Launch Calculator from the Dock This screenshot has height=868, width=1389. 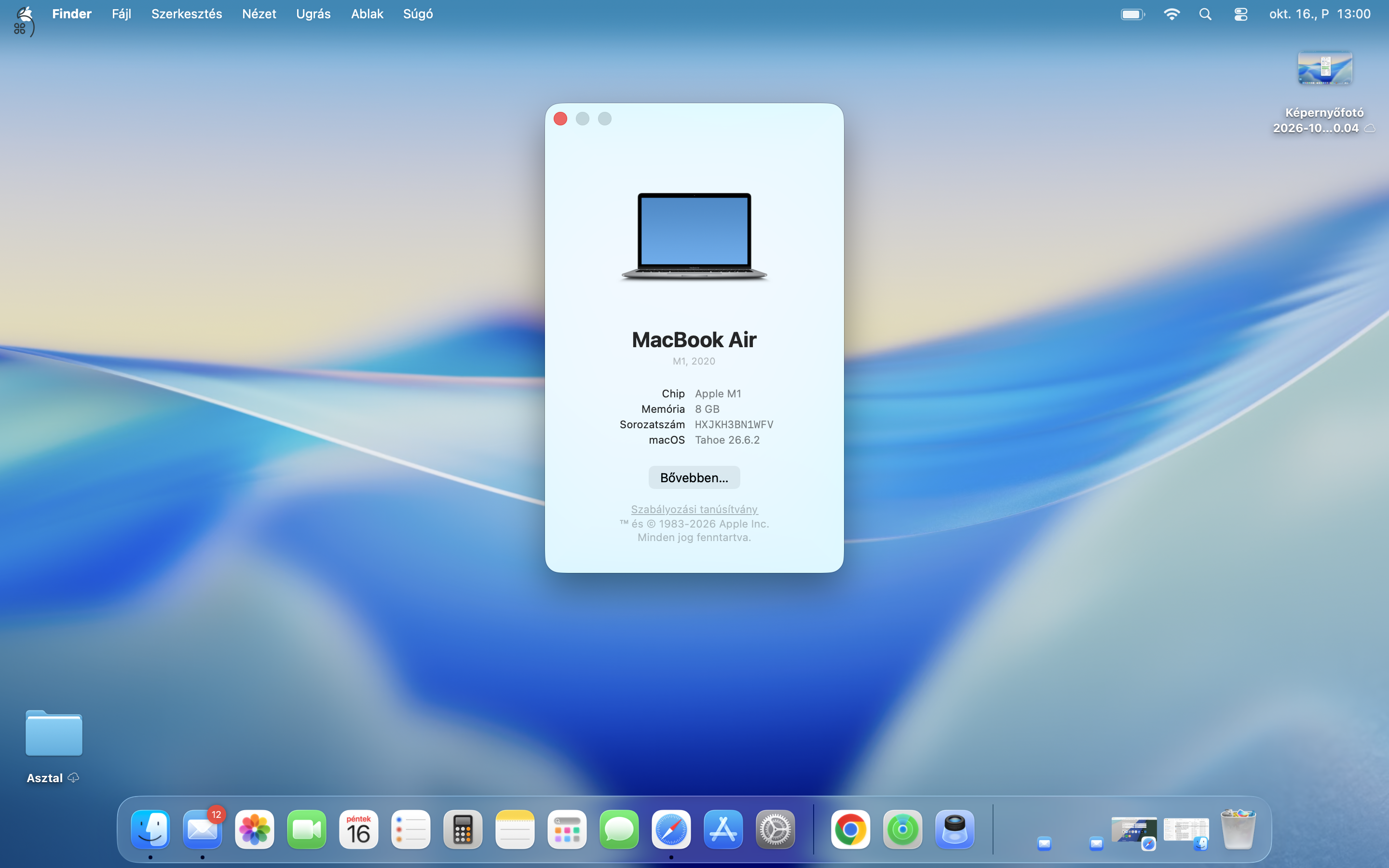point(463,829)
